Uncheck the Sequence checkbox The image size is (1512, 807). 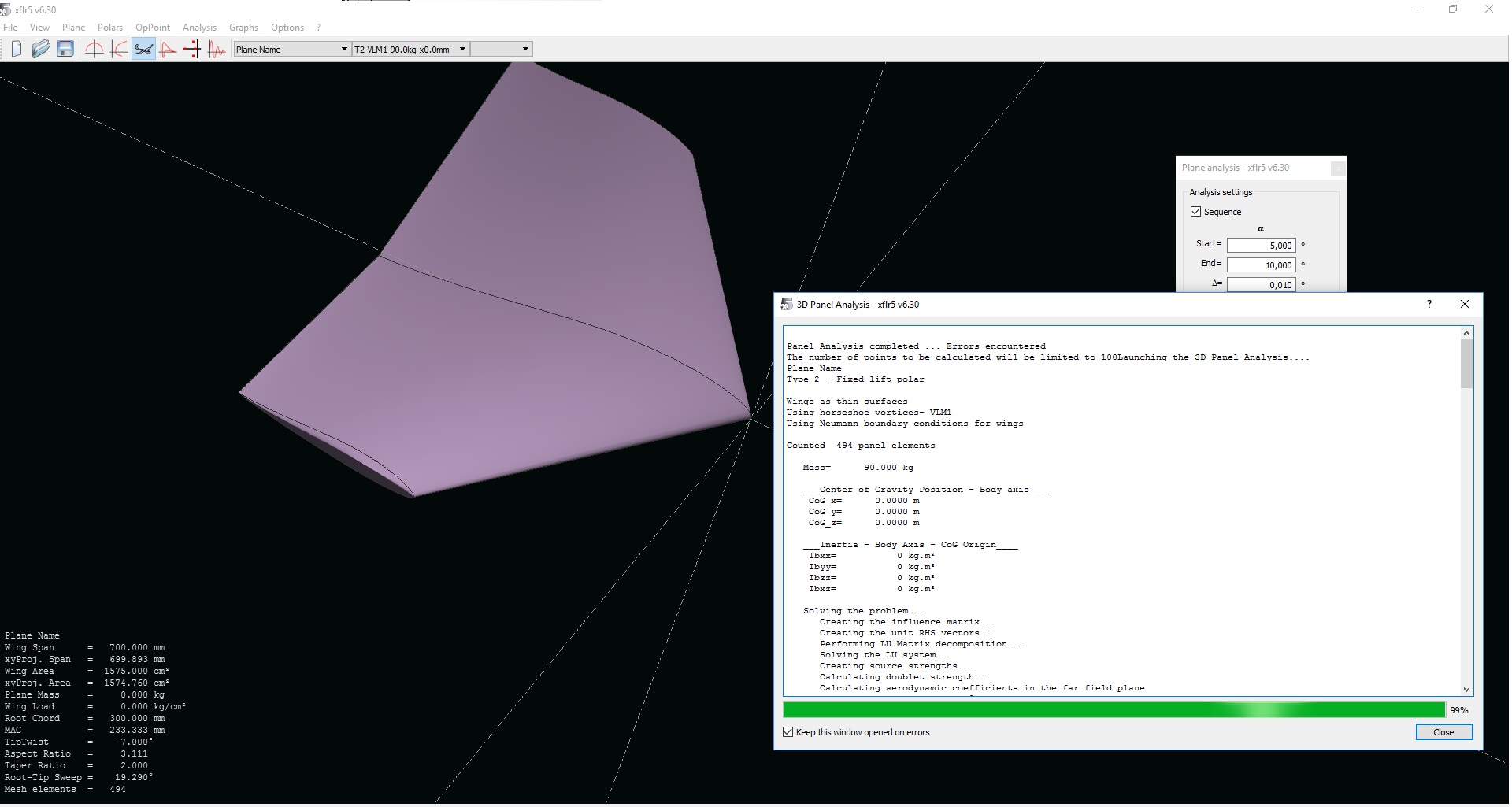click(1196, 212)
